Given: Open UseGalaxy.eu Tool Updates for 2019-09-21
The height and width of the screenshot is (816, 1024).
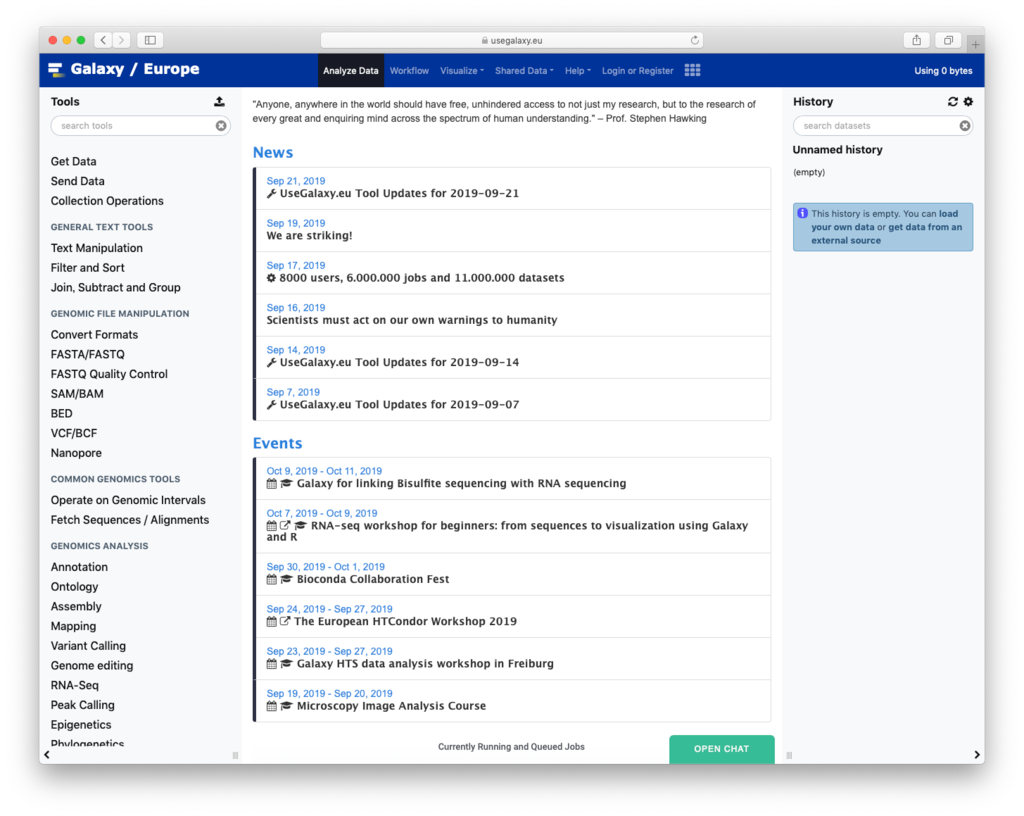Looking at the screenshot, I should click(399, 193).
